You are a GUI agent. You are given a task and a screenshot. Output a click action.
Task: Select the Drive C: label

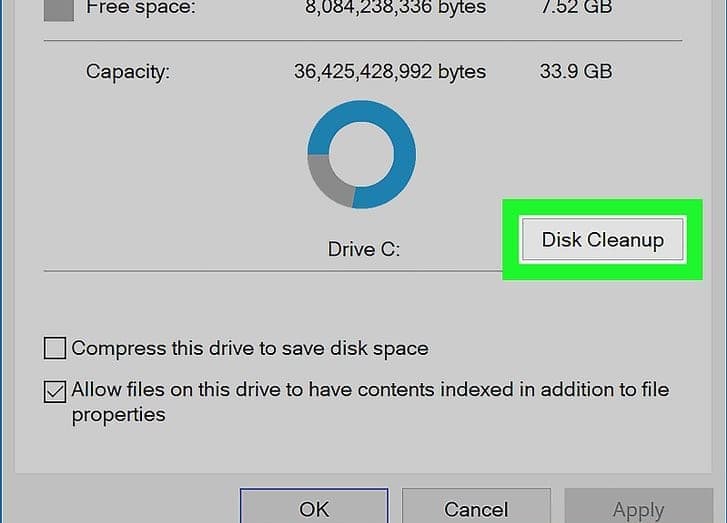coord(364,248)
